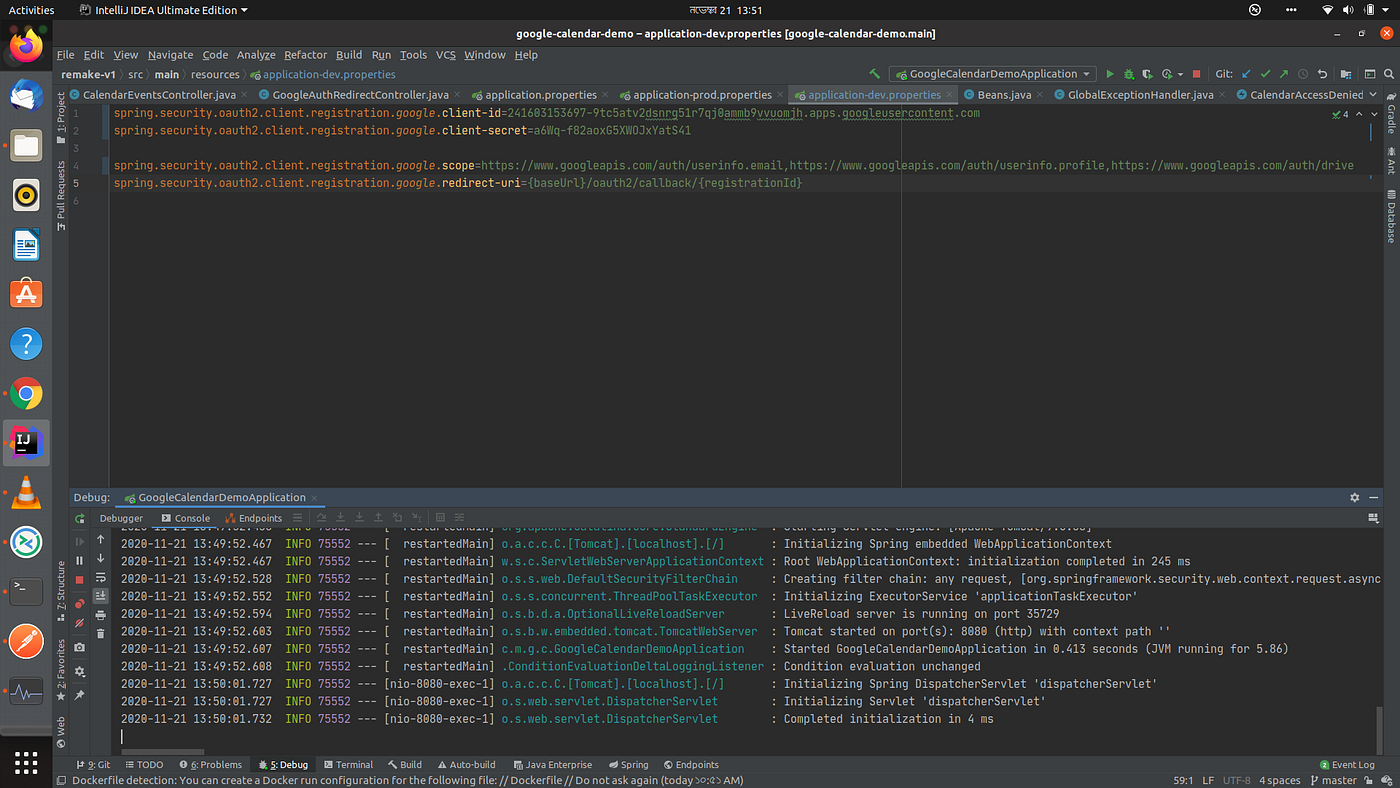Expand the hidden editor tabs chevron
The height and width of the screenshot is (788, 1400).
click(1373, 95)
